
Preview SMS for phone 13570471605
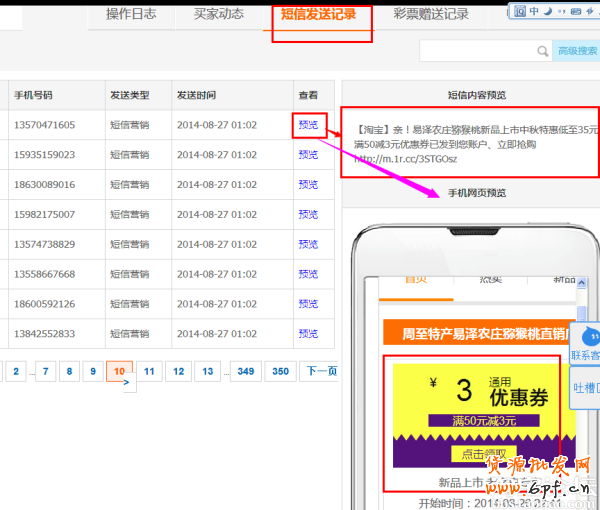[x=308, y=125]
